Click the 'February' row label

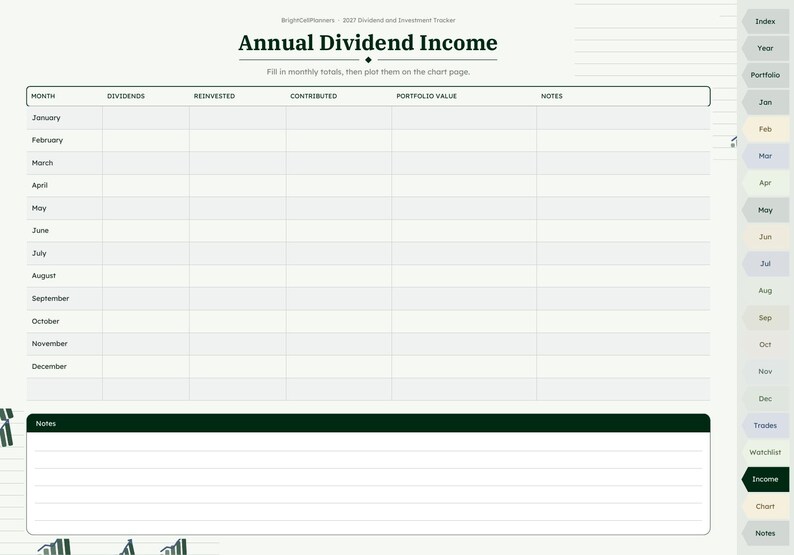47,140
